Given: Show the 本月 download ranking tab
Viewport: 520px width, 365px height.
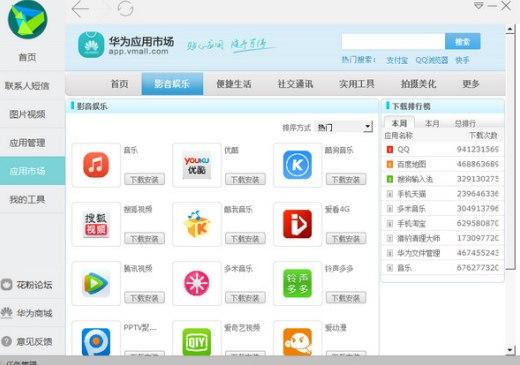Looking at the screenshot, I should point(432,124).
